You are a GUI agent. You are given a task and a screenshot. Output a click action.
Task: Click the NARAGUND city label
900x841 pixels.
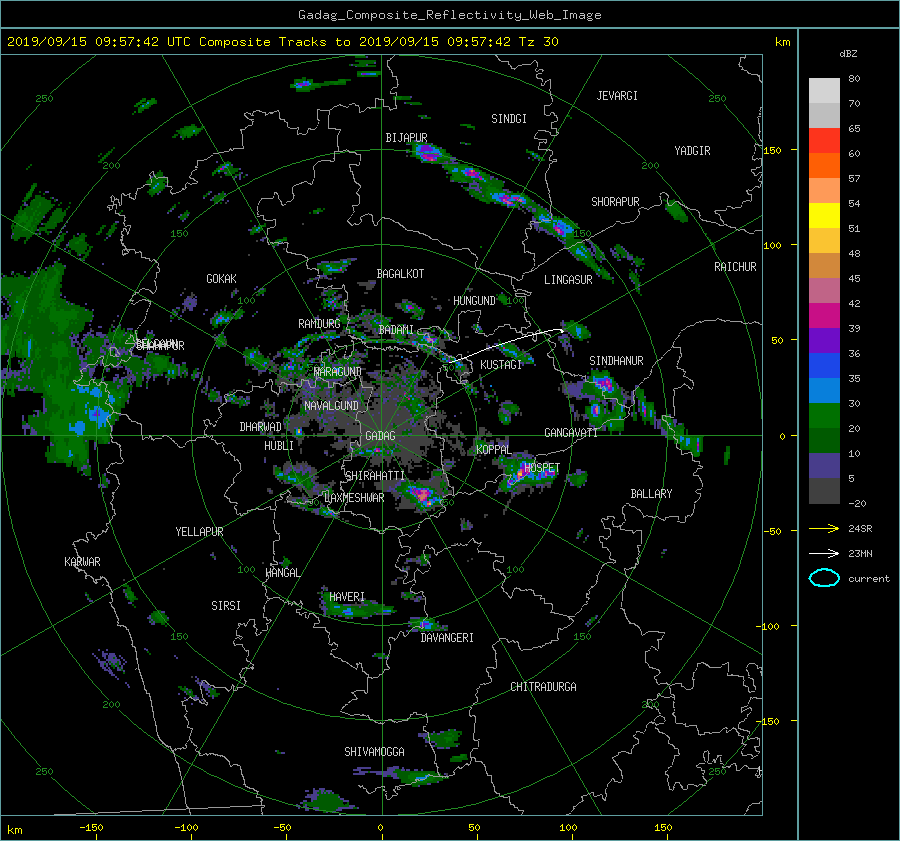pyautogui.click(x=338, y=372)
